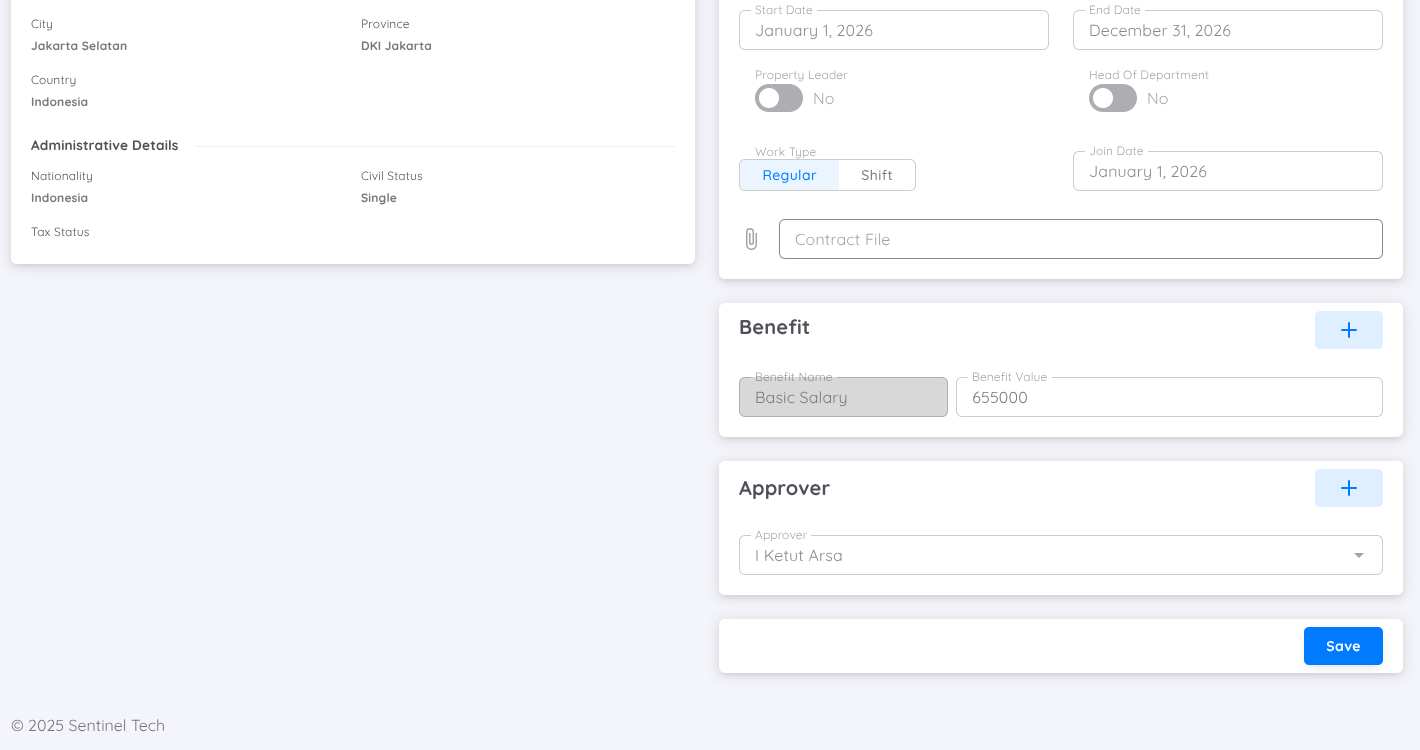Click the Administrative Details section title

click(x=104, y=145)
